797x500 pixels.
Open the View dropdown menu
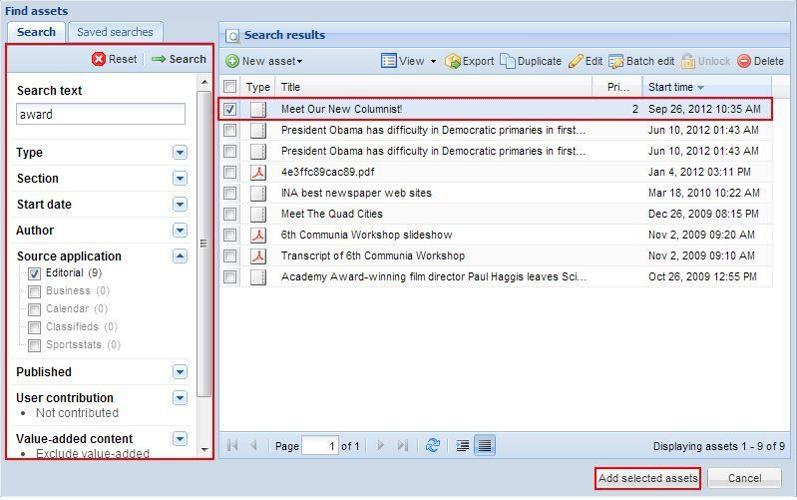click(x=409, y=61)
